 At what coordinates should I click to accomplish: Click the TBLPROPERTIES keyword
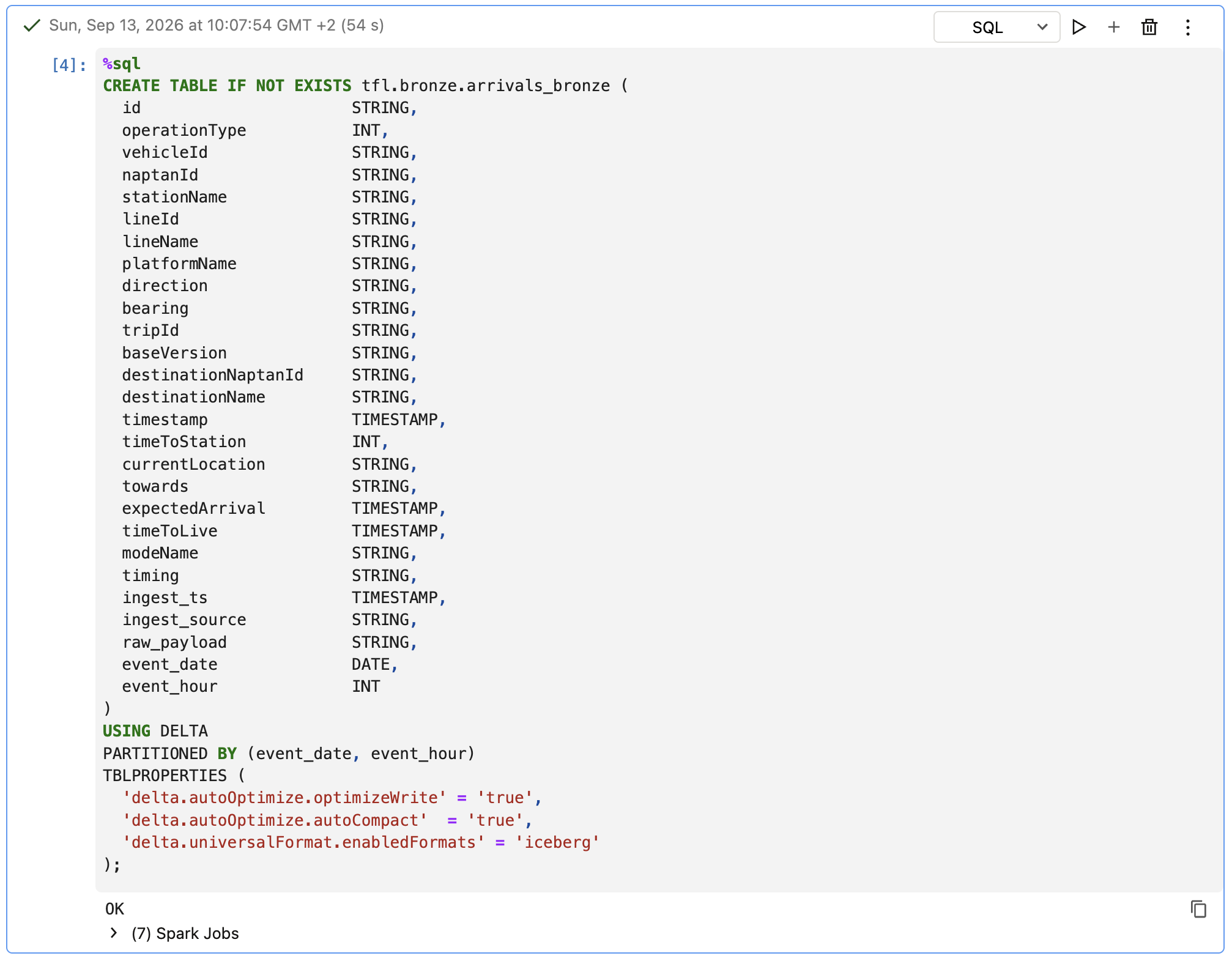click(x=165, y=776)
